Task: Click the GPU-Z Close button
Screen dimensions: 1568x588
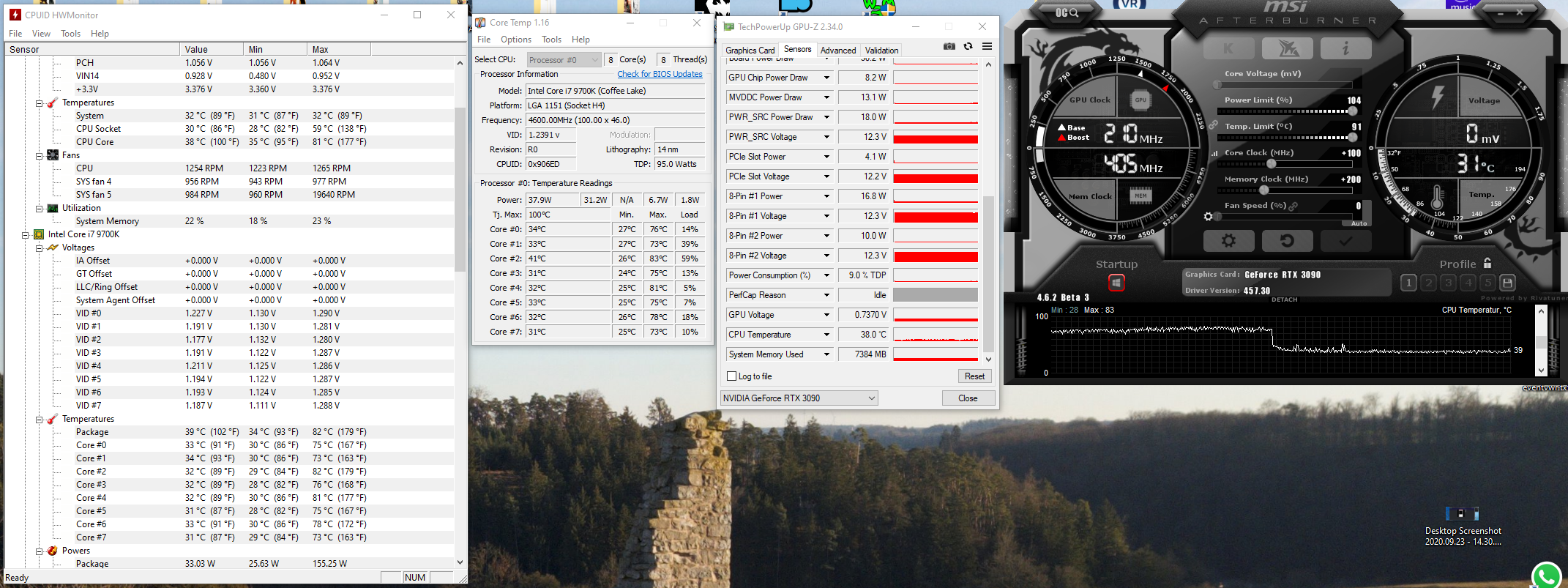Action: tap(968, 398)
